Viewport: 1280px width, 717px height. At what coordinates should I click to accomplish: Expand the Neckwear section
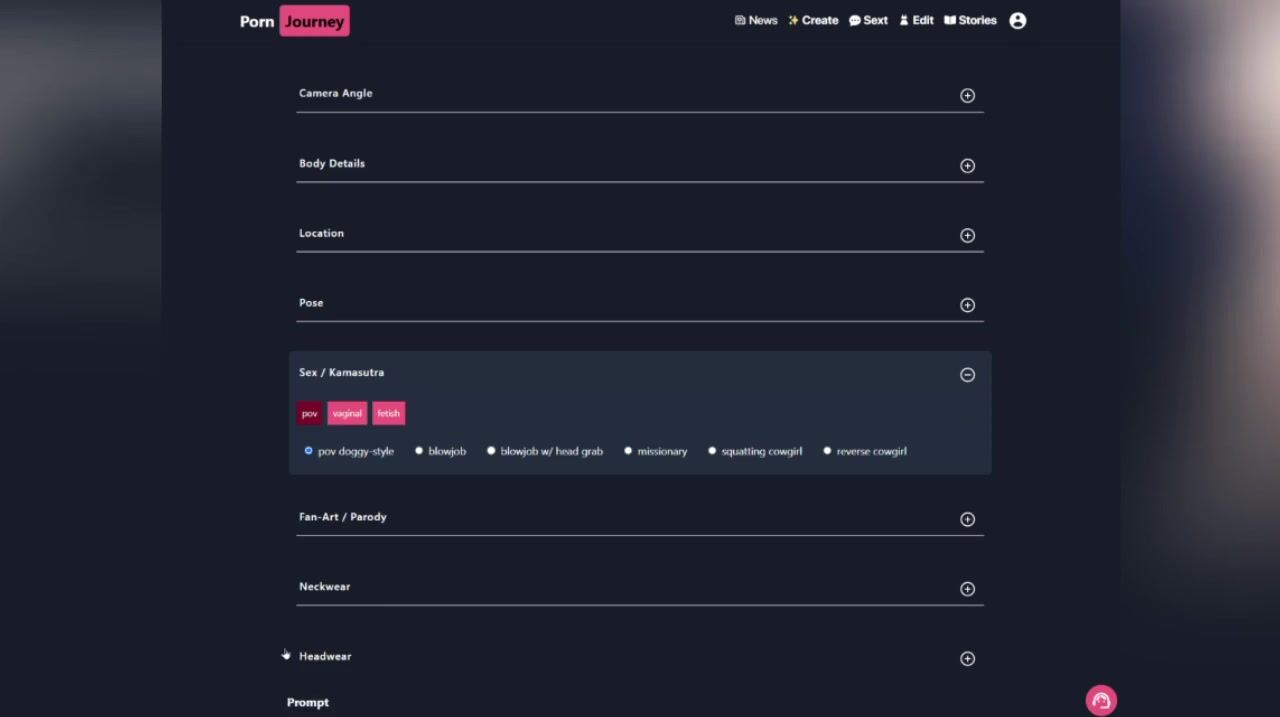(967, 589)
